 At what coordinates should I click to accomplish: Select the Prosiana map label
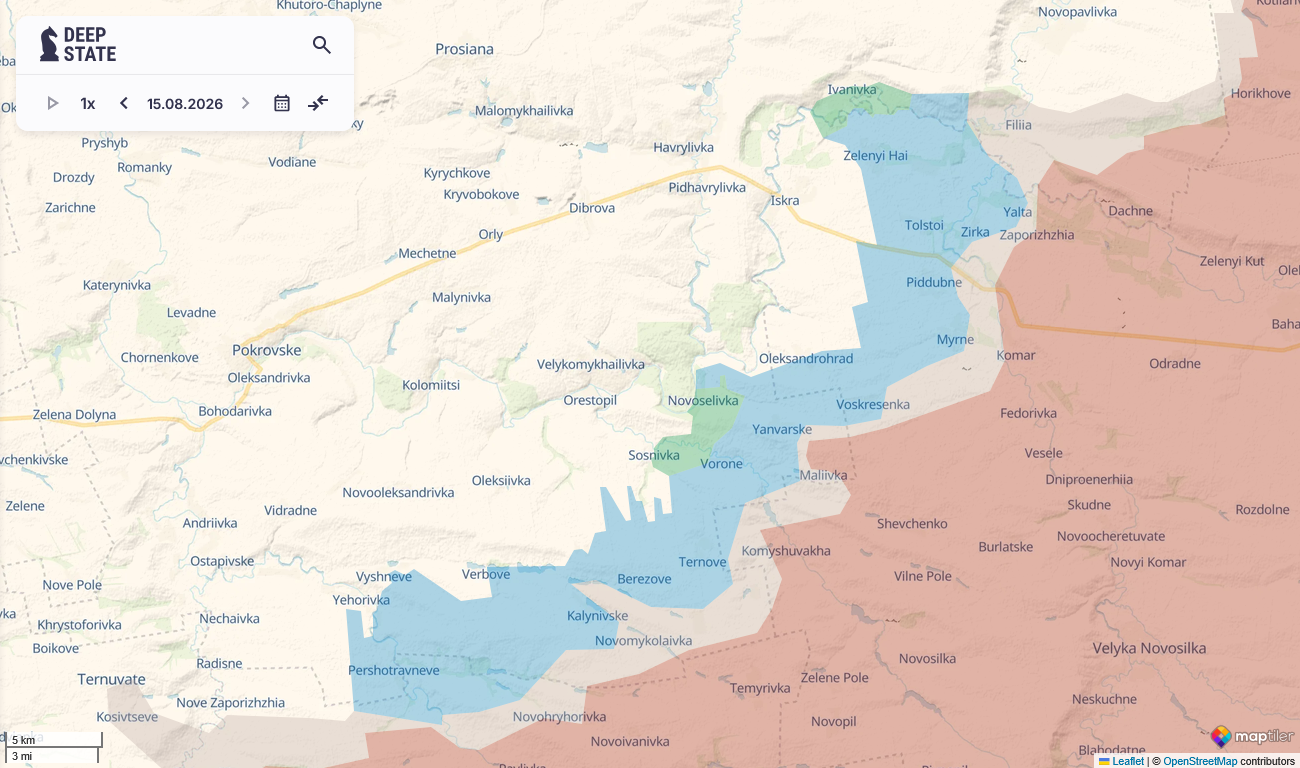pyautogui.click(x=465, y=49)
